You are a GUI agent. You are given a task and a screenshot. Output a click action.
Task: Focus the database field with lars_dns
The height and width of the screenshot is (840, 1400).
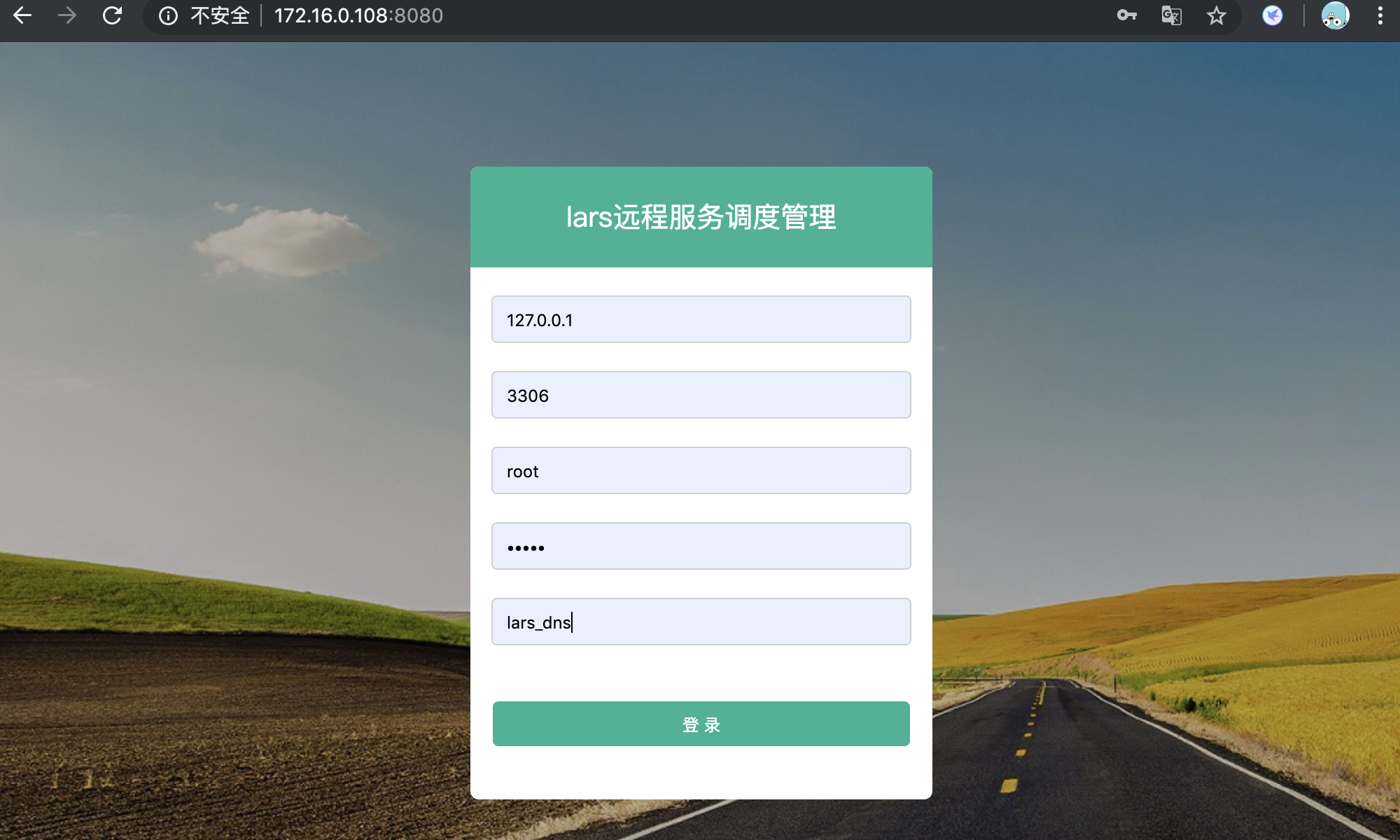pyautogui.click(x=701, y=622)
